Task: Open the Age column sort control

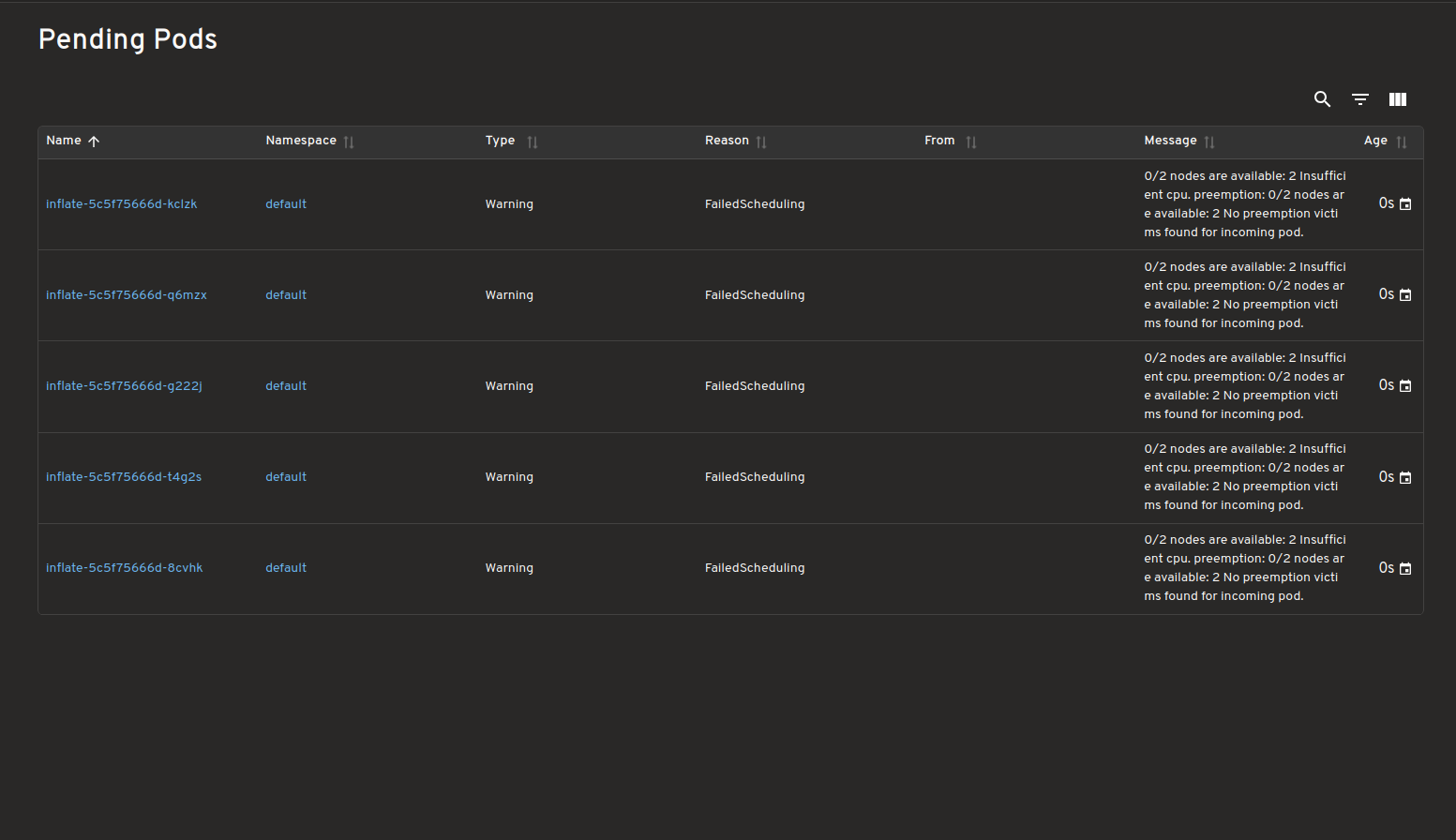Action: (1402, 141)
